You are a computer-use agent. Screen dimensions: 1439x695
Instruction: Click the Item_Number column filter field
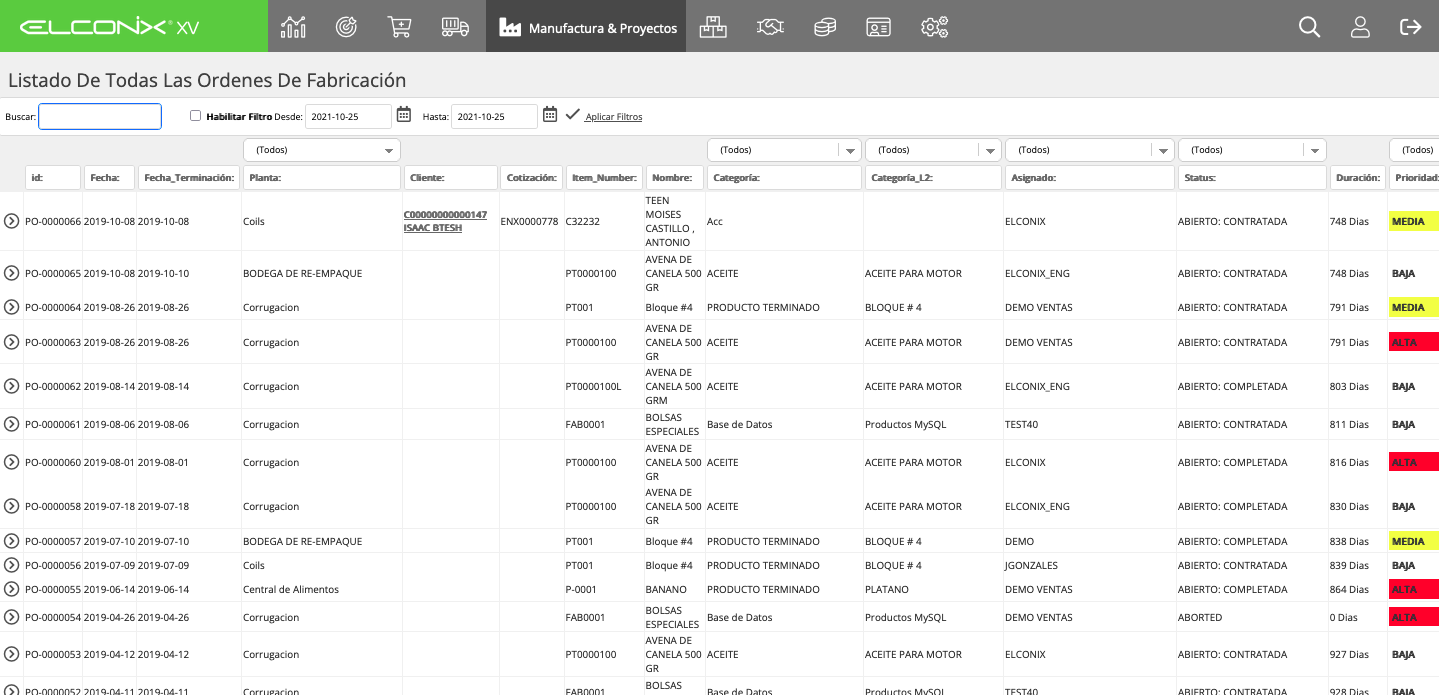tap(603, 177)
